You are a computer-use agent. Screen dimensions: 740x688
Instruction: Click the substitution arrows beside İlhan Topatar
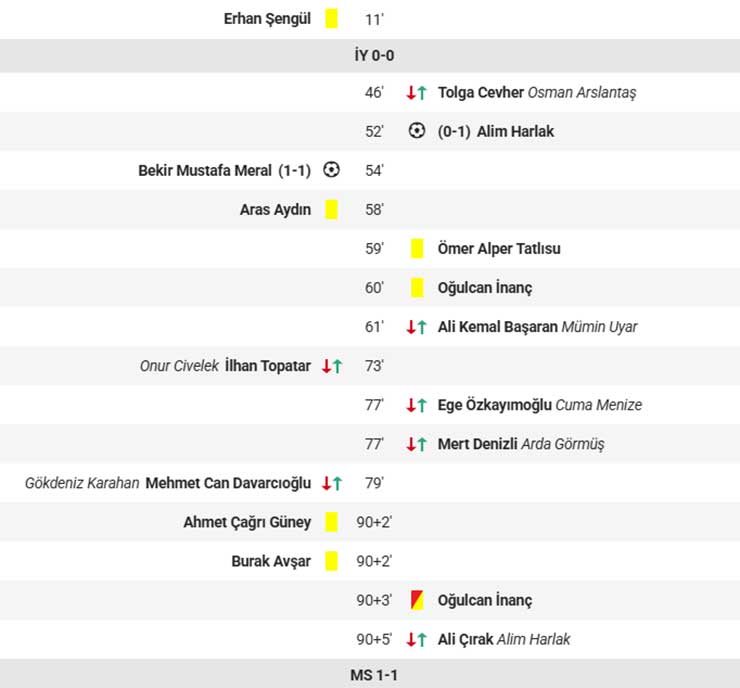(x=331, y=366)
